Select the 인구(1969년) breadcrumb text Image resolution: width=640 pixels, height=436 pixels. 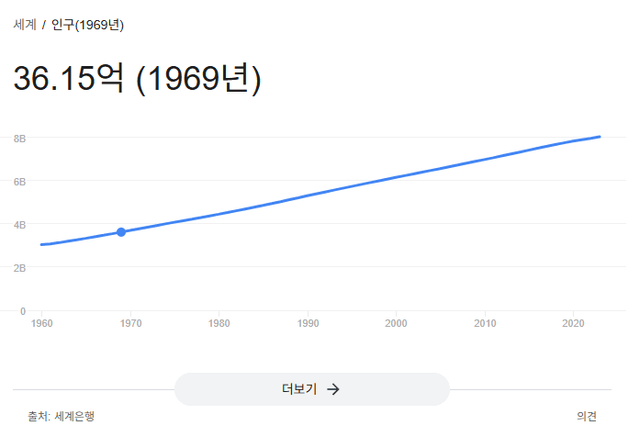88,23
